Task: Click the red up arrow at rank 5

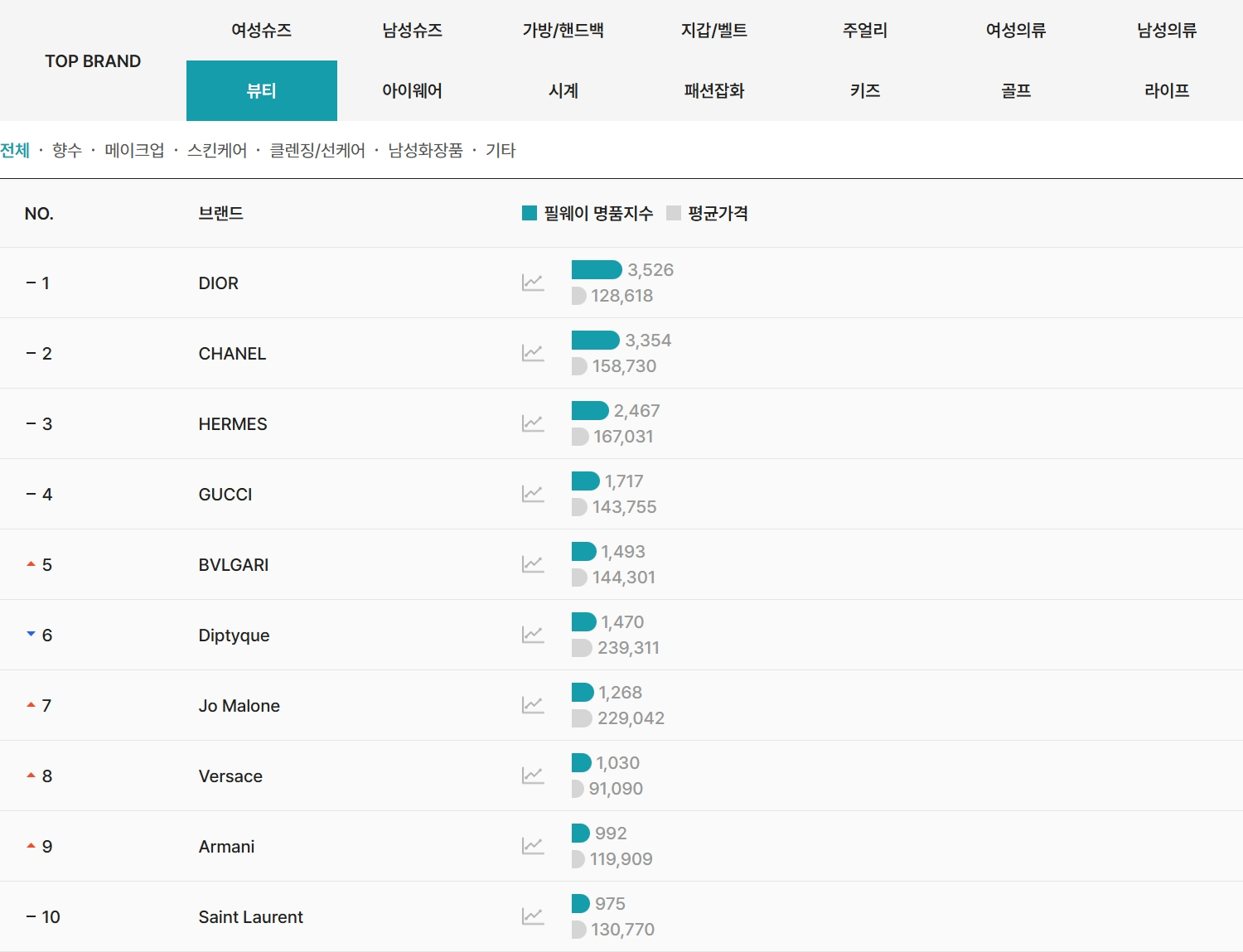Action: 31,563
